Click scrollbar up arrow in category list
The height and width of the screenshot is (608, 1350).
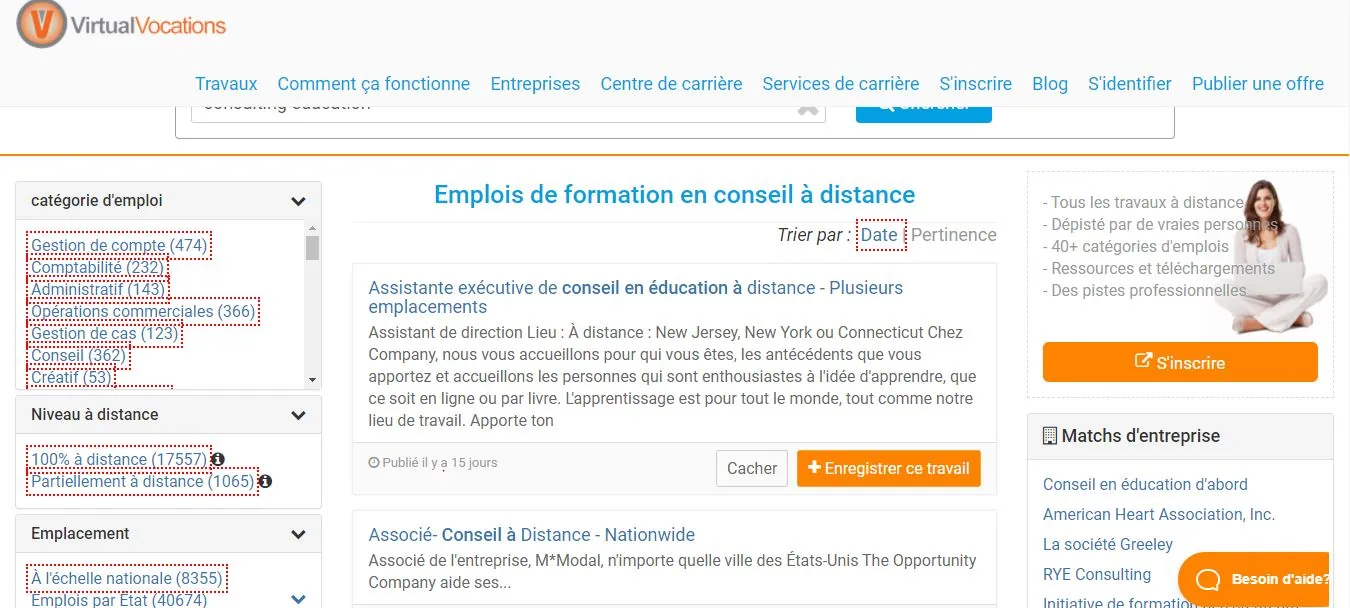coord(313,229)
